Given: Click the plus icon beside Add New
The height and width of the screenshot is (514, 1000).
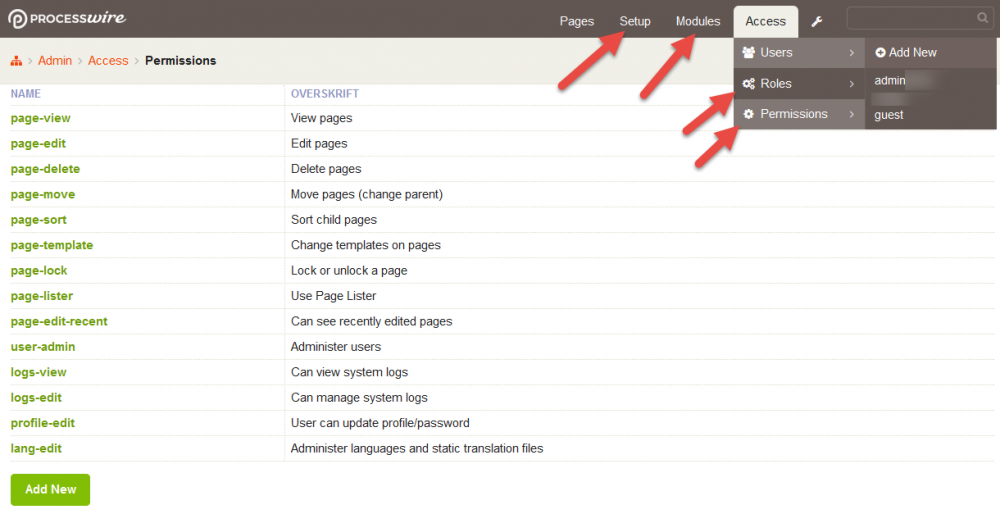Looking at the screenshot, I should click(x=880, y=53).
